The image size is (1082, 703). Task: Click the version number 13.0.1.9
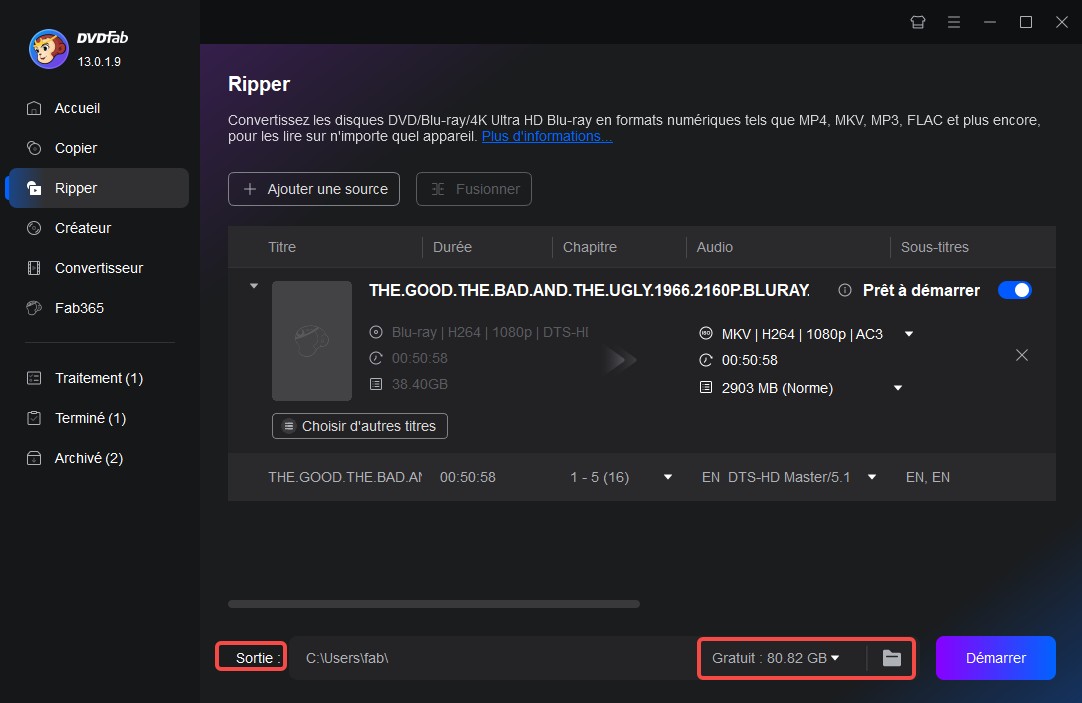(99, 62)
